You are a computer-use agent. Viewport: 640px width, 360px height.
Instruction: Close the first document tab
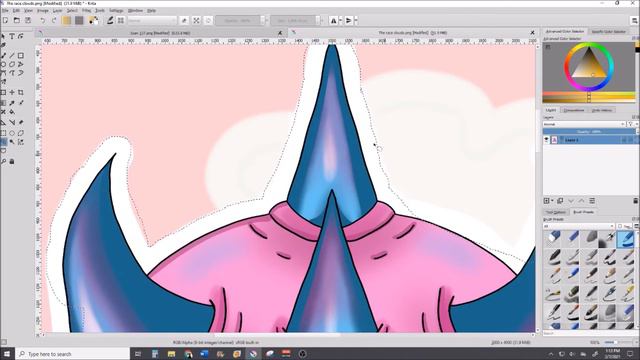(280, 33)
